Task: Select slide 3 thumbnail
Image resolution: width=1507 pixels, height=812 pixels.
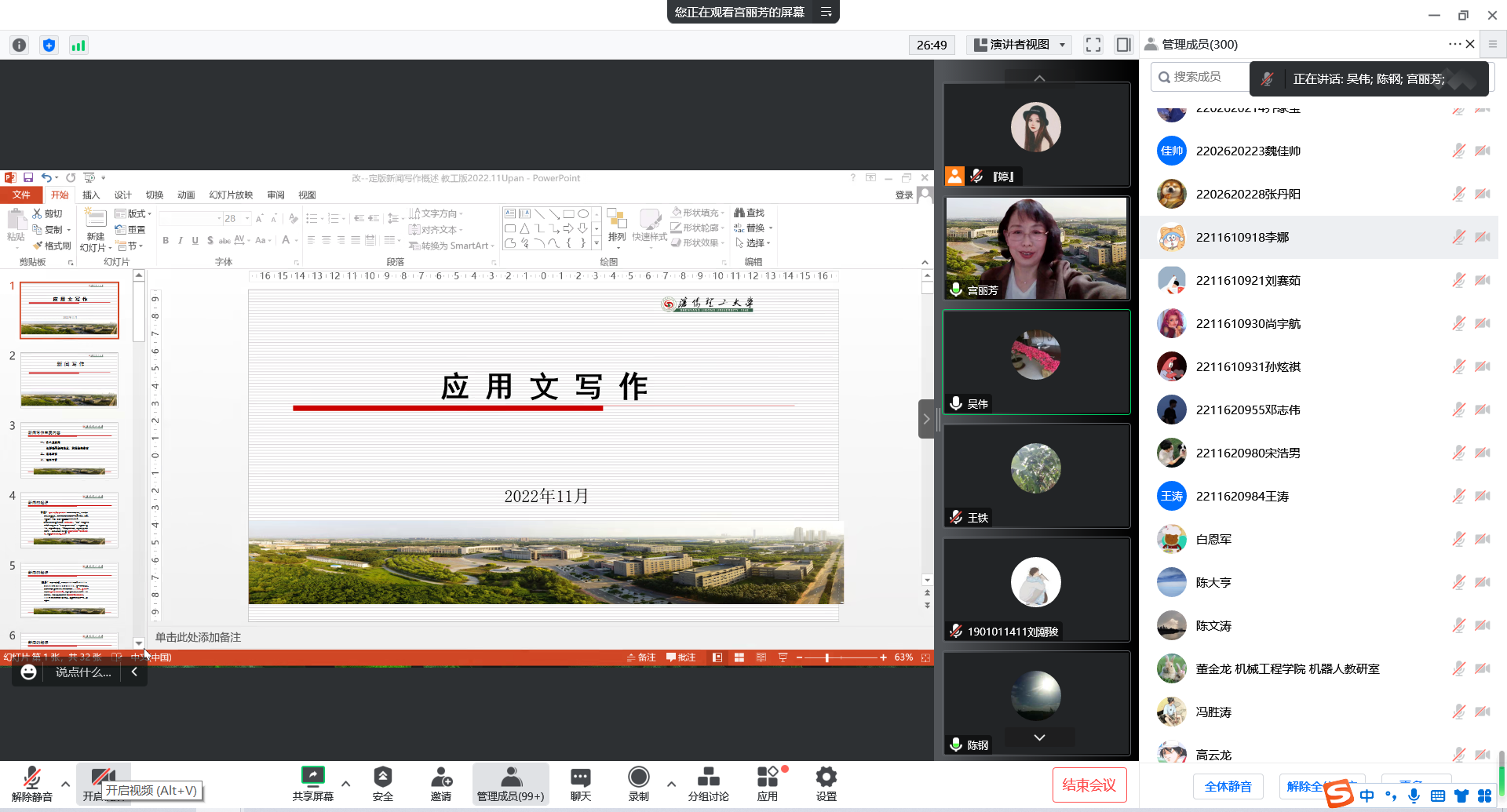Action: click(70, 450)
